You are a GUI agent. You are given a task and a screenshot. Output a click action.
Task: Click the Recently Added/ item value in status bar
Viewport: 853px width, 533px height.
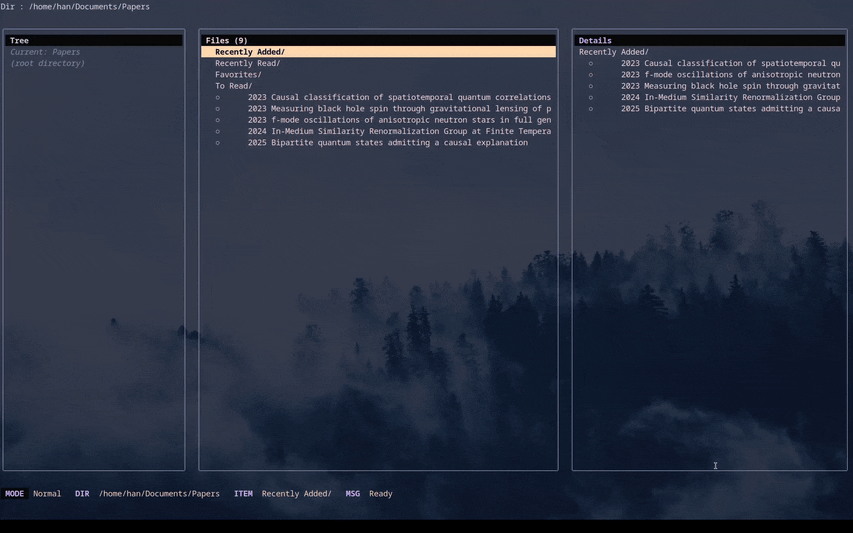[296, 494]
